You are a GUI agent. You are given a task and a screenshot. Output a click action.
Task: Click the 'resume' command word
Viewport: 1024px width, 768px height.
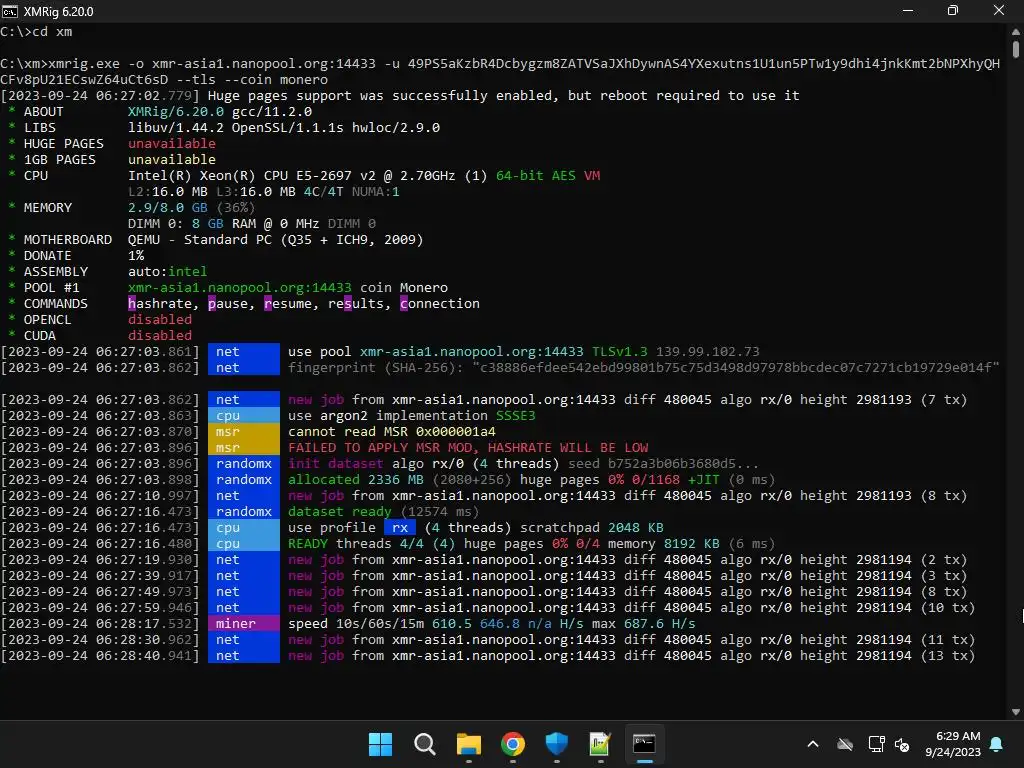coord(288,304)
